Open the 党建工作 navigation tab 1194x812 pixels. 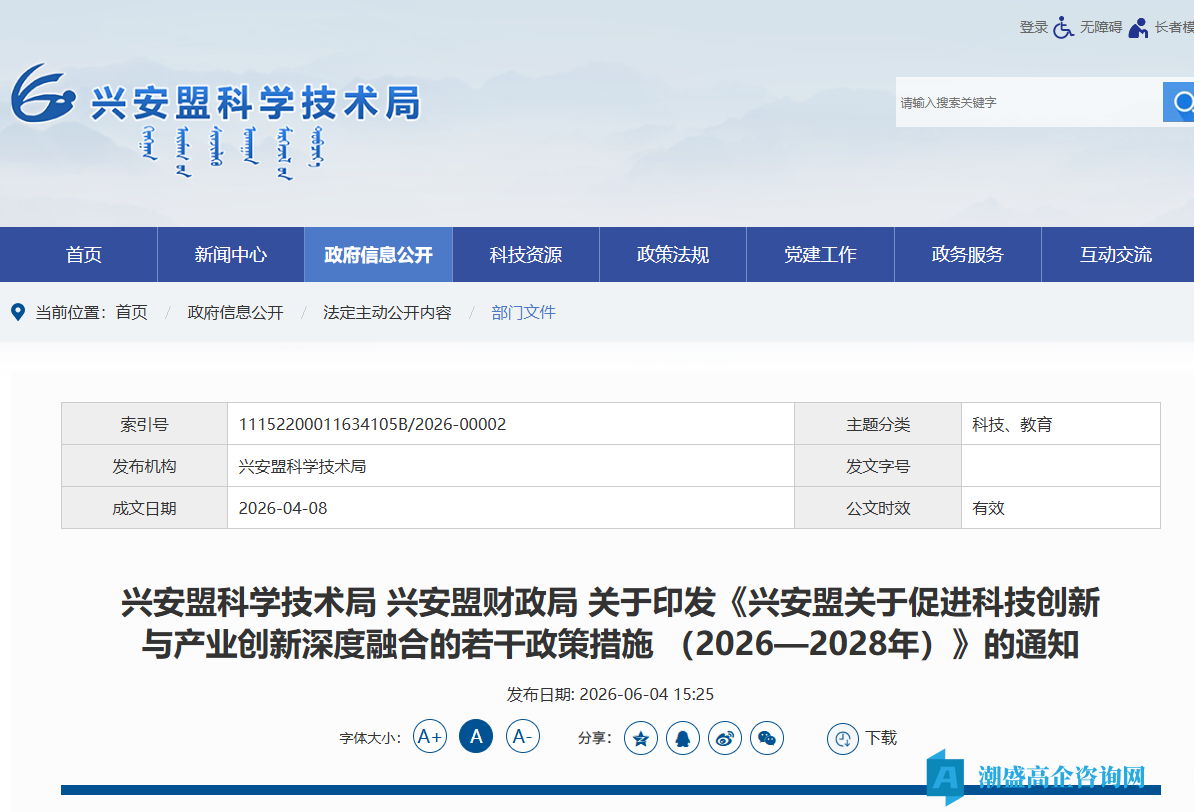(821, 254)
